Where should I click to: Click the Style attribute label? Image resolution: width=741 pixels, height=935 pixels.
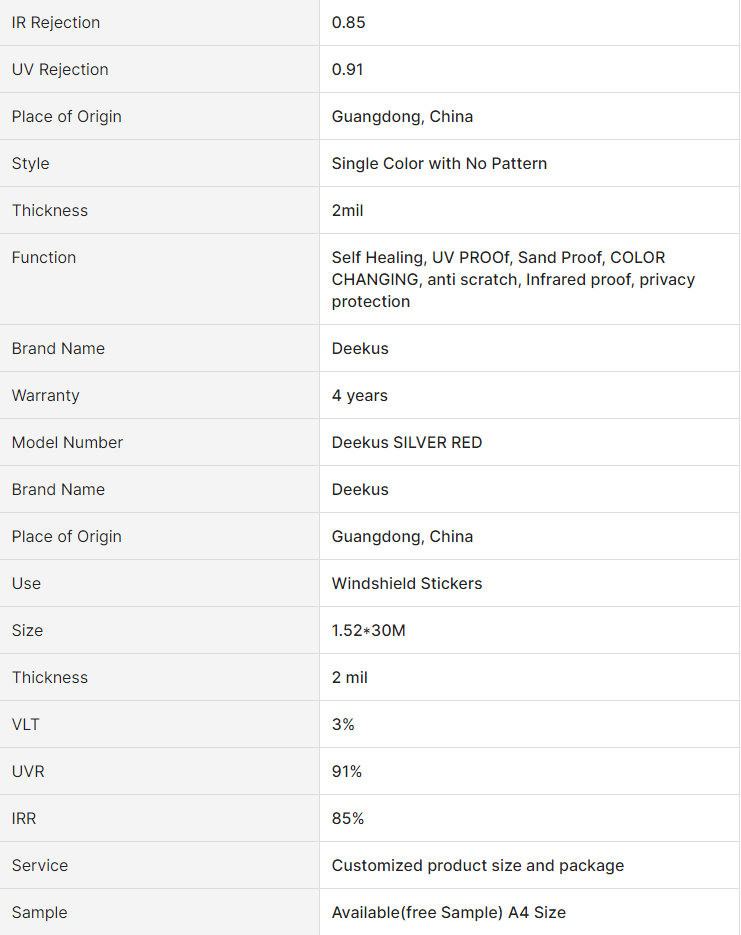pos(30,163)
